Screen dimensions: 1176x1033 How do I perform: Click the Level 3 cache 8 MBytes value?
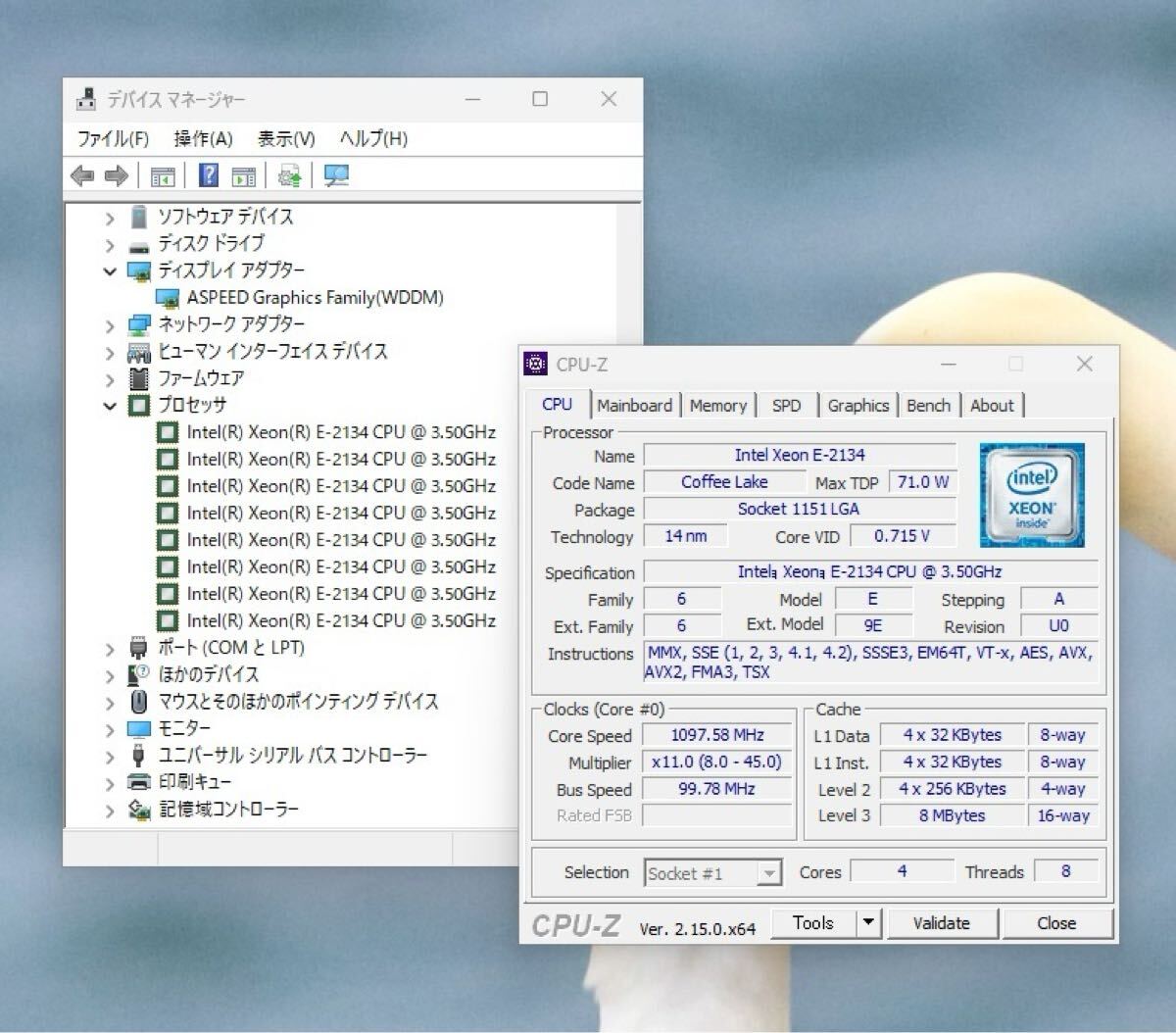click(952, 815)
